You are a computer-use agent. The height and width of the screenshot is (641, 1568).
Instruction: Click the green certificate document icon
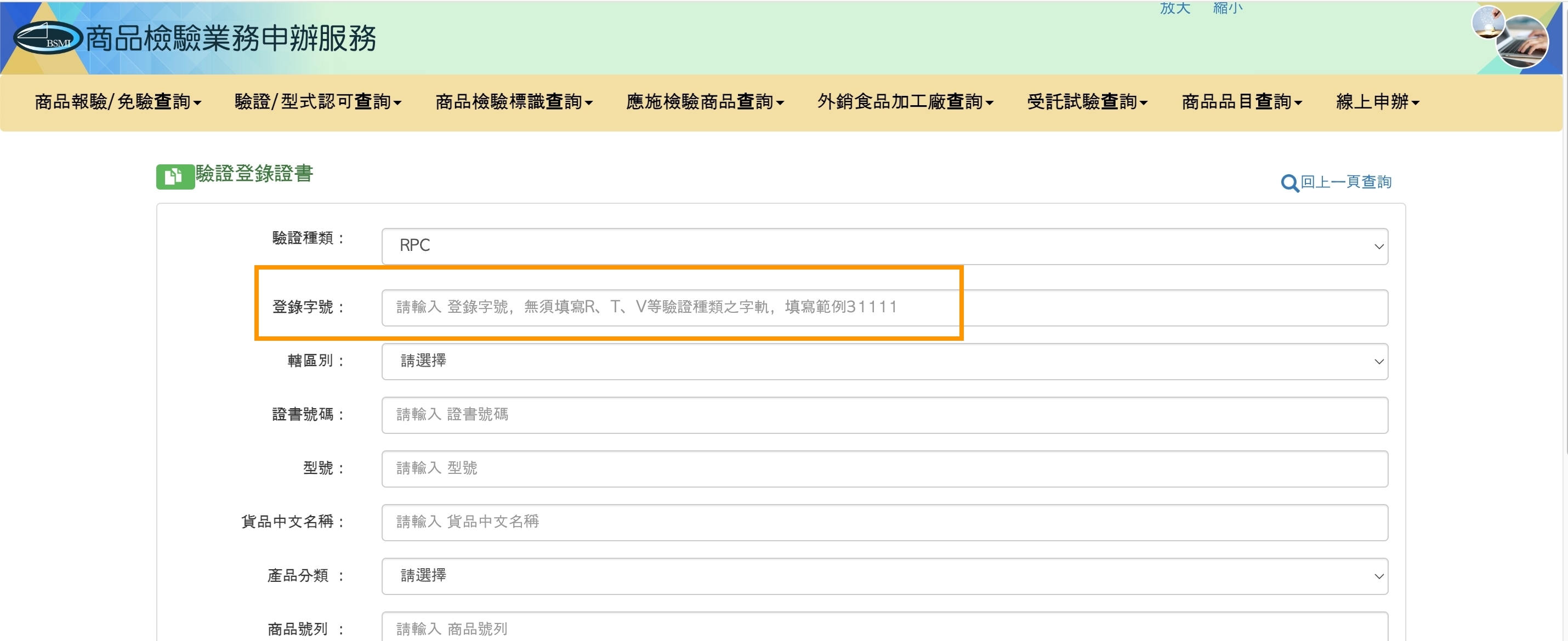[175, 177]
